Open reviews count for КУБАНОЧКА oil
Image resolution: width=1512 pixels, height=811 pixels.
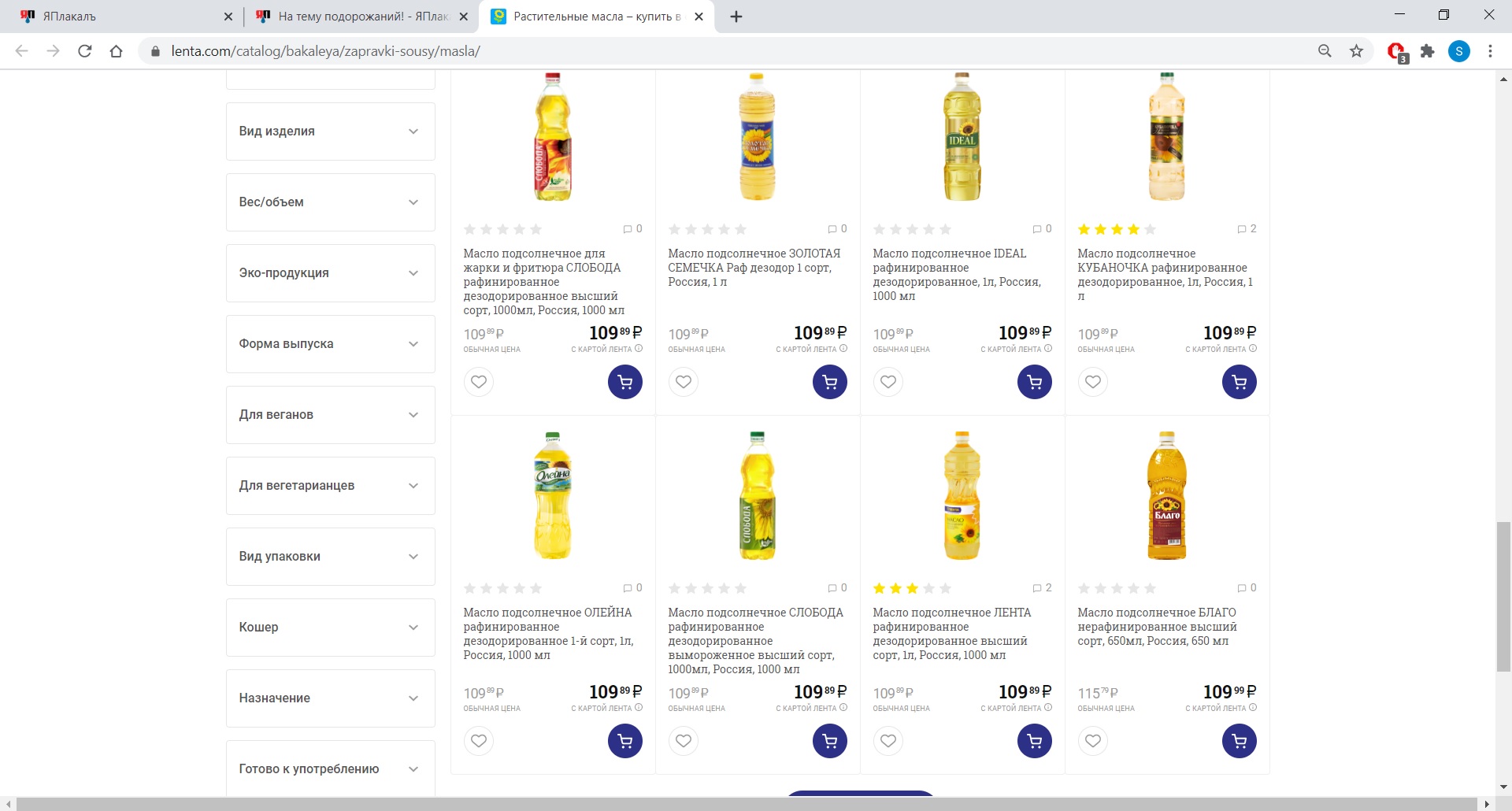(1247, 229)
